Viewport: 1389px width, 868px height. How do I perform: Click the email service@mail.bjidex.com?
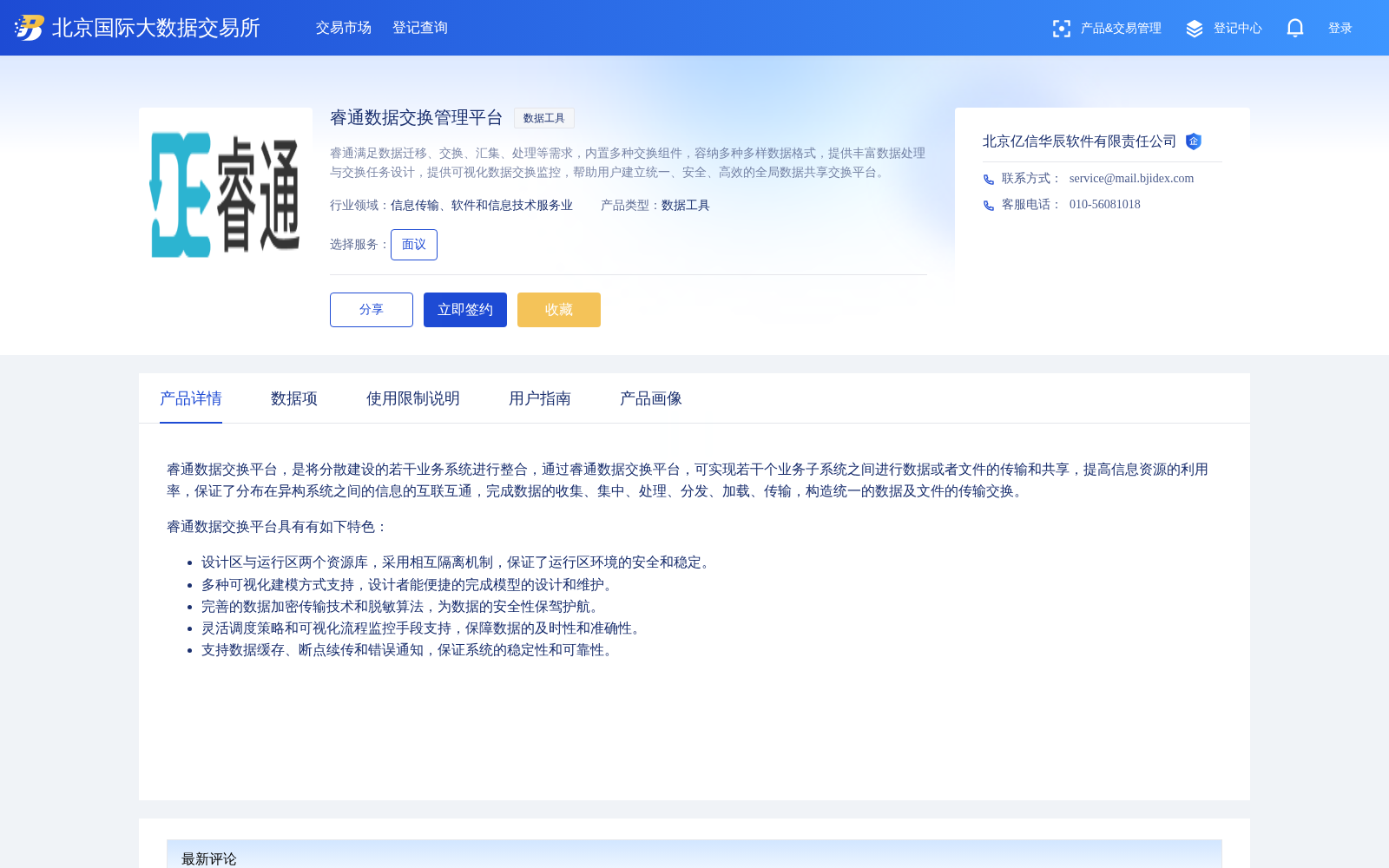1131,179
